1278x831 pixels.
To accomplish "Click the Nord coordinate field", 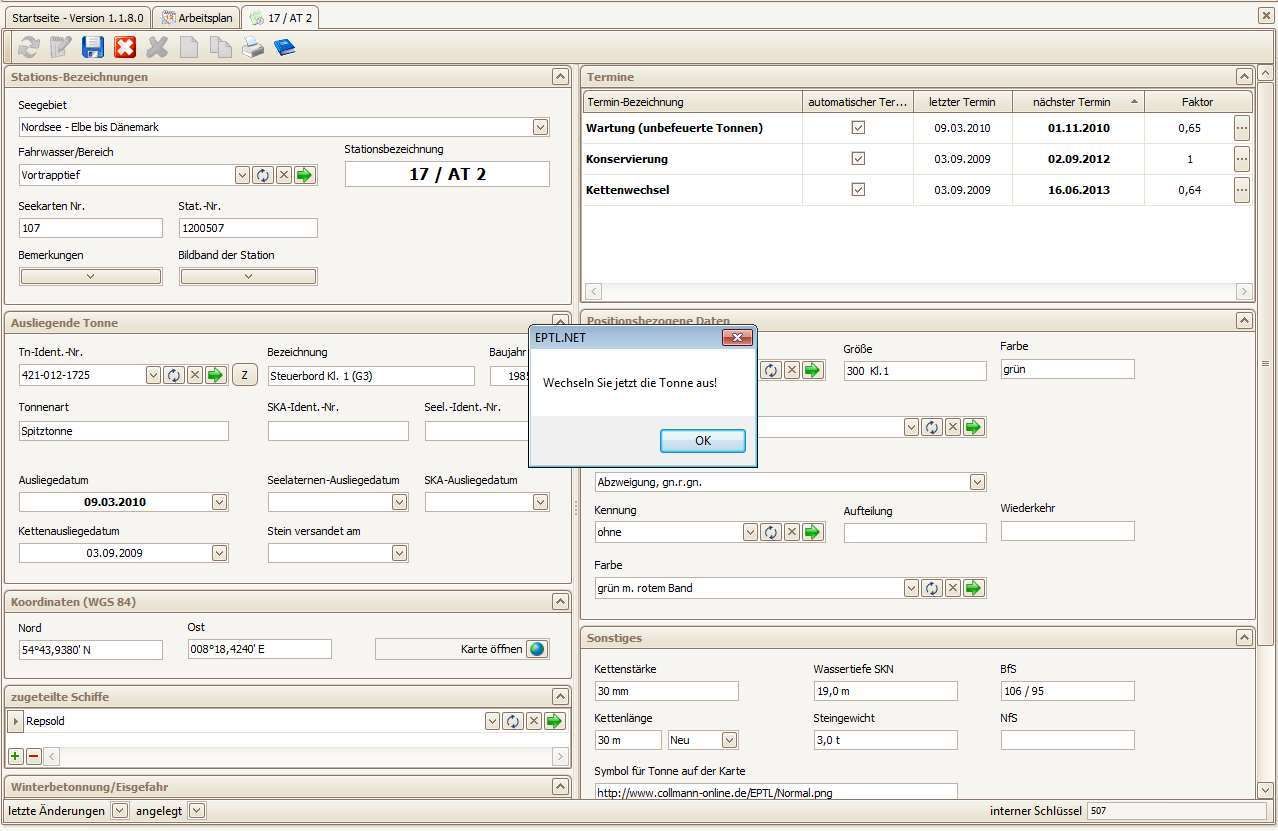I will (x=90, y=650).
